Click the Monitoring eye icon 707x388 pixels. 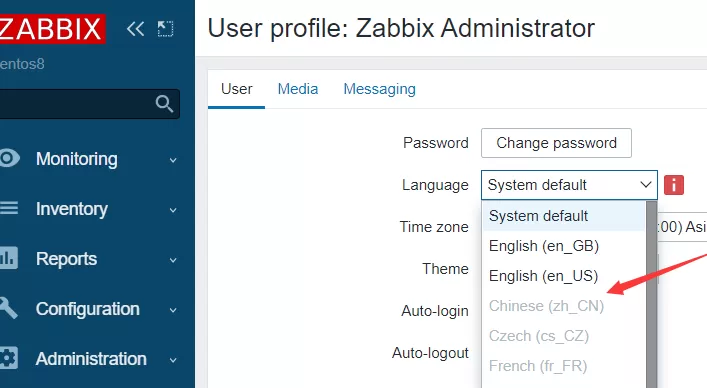pos(9,159)
